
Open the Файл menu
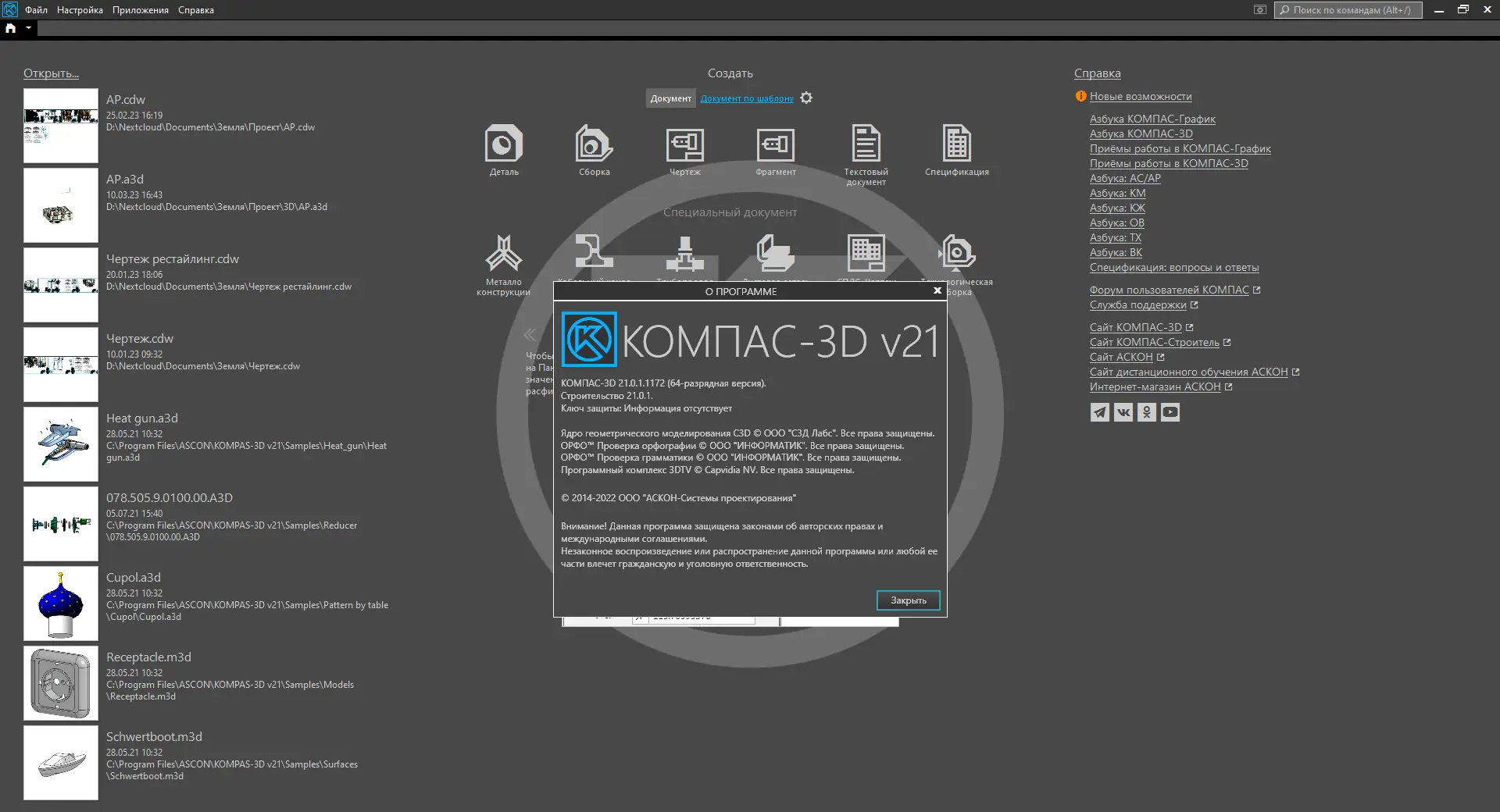click(36, 10)
